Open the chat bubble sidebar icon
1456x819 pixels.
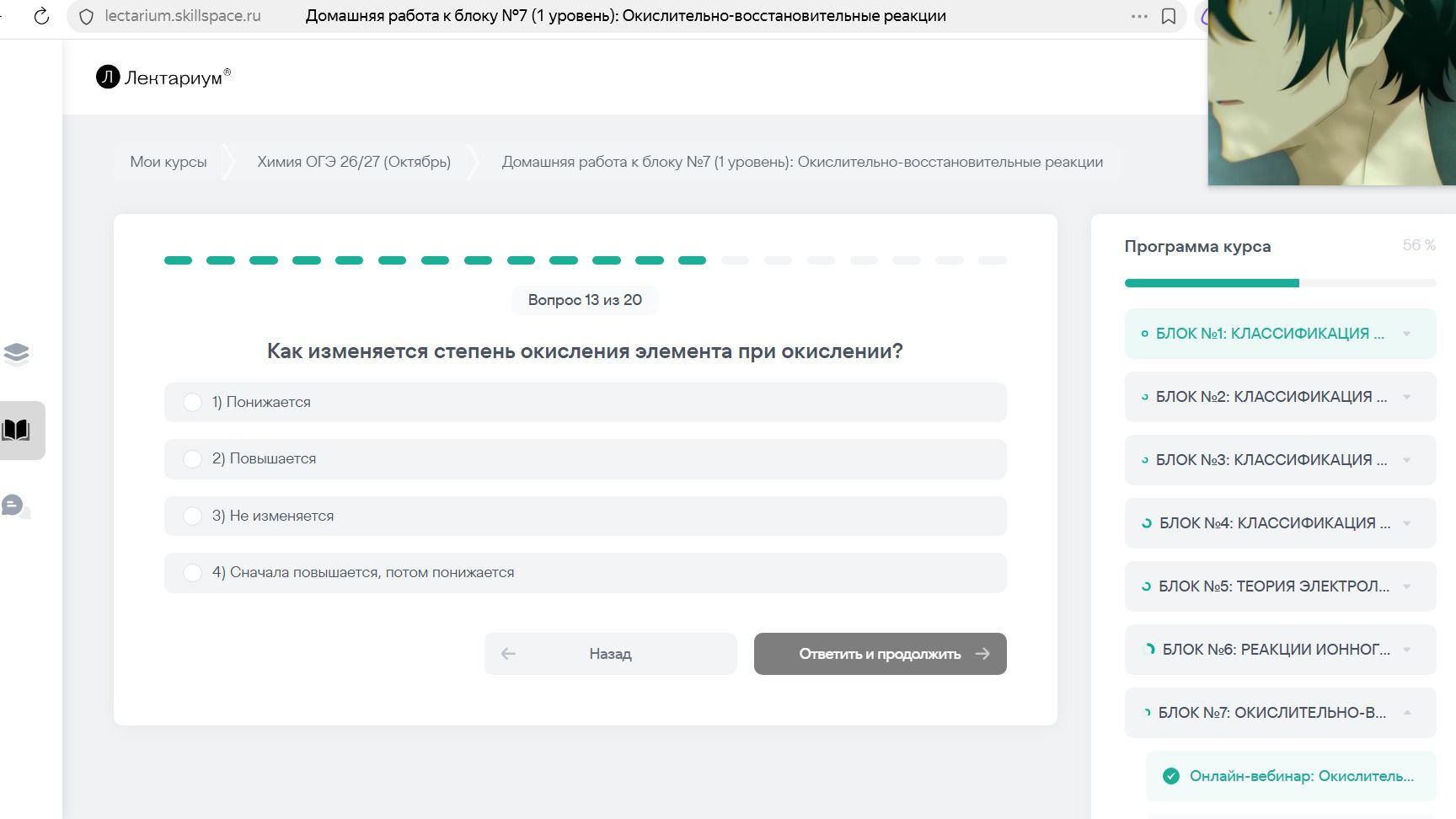pyautogui.click(x=16, y=506)
